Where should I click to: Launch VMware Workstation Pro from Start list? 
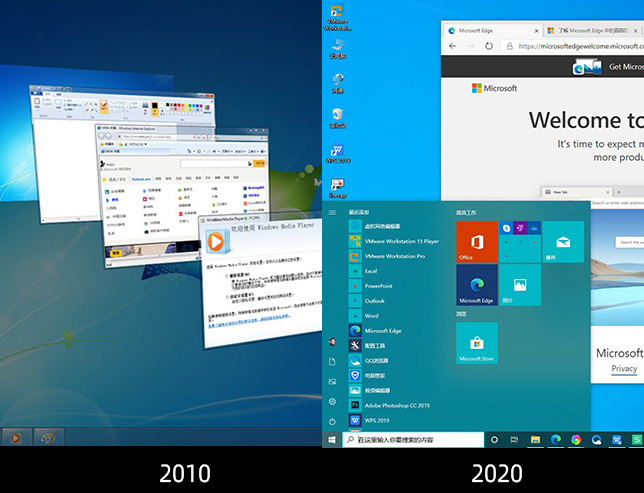click(x=388, y=256)
